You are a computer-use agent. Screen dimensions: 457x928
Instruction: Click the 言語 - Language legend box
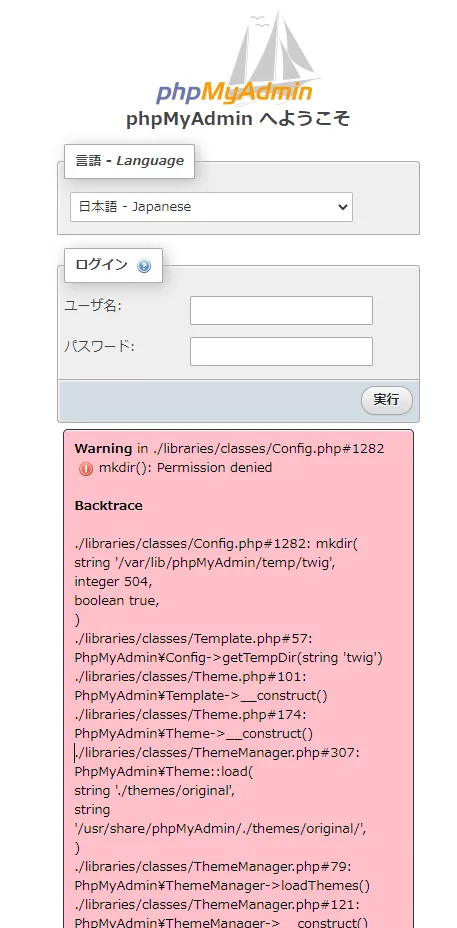pos(130,161)
